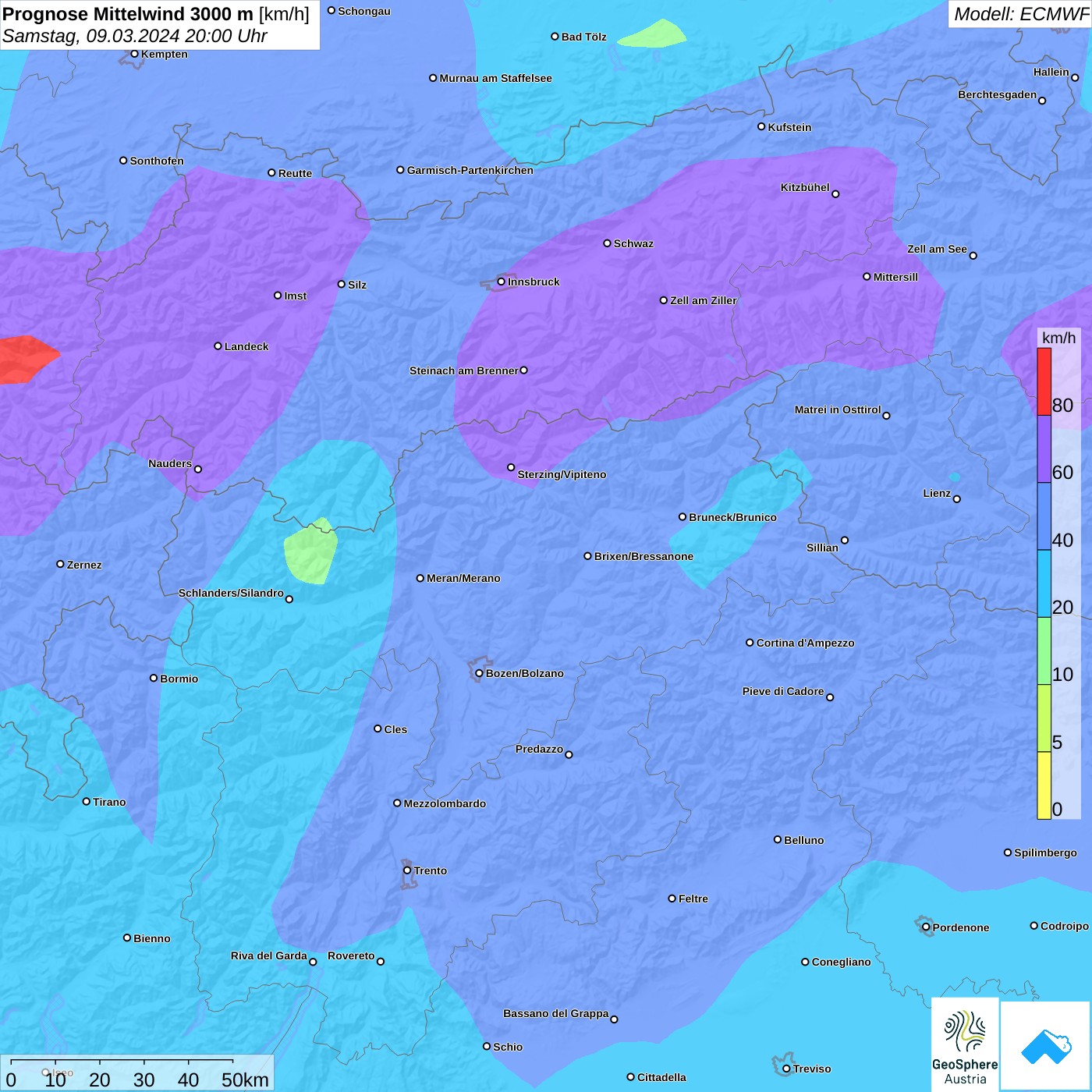Click the Riva del Garda label

pyautogui.click(x=268, y=955)
